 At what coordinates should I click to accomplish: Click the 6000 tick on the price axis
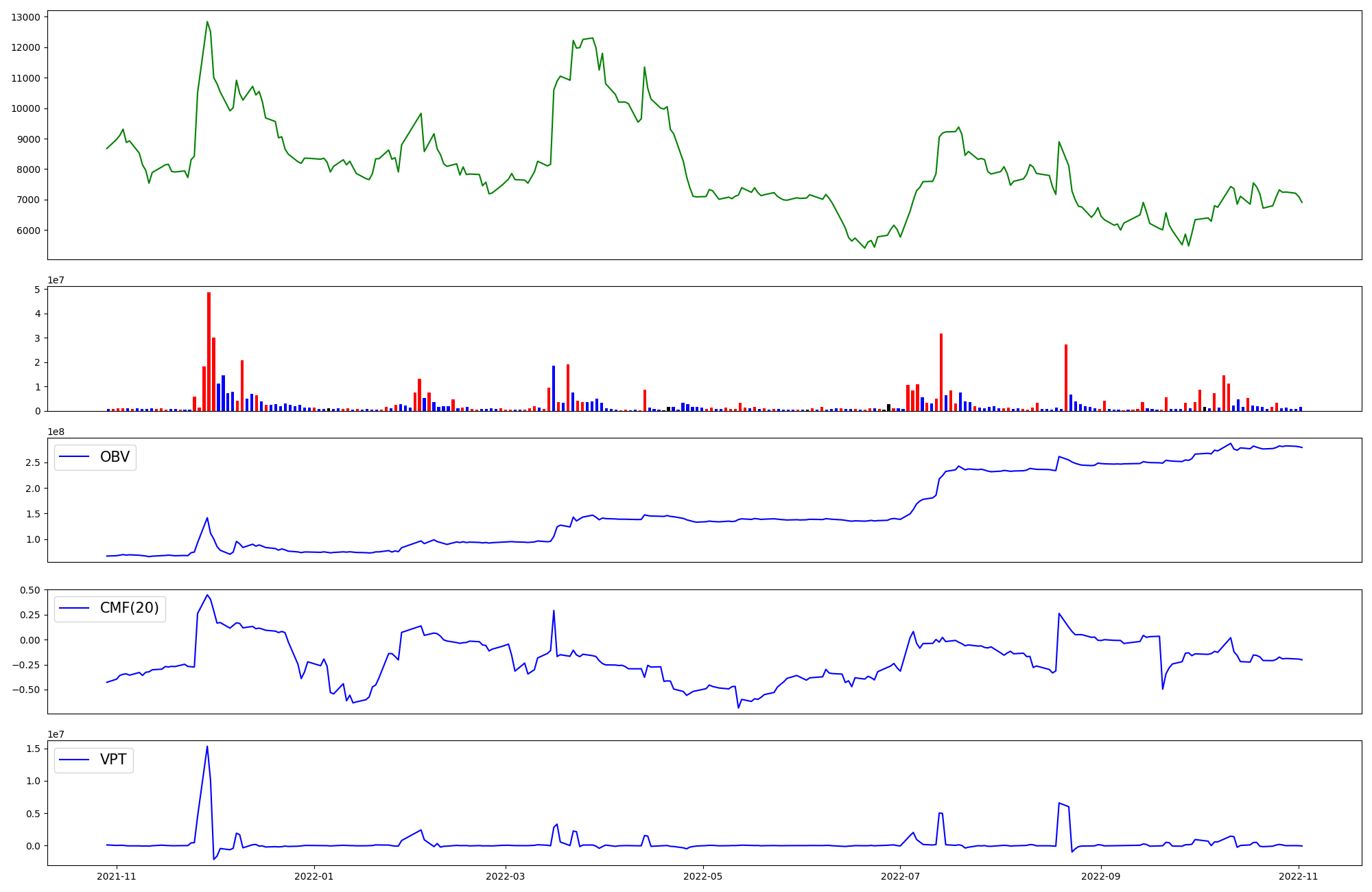[28, 231]
